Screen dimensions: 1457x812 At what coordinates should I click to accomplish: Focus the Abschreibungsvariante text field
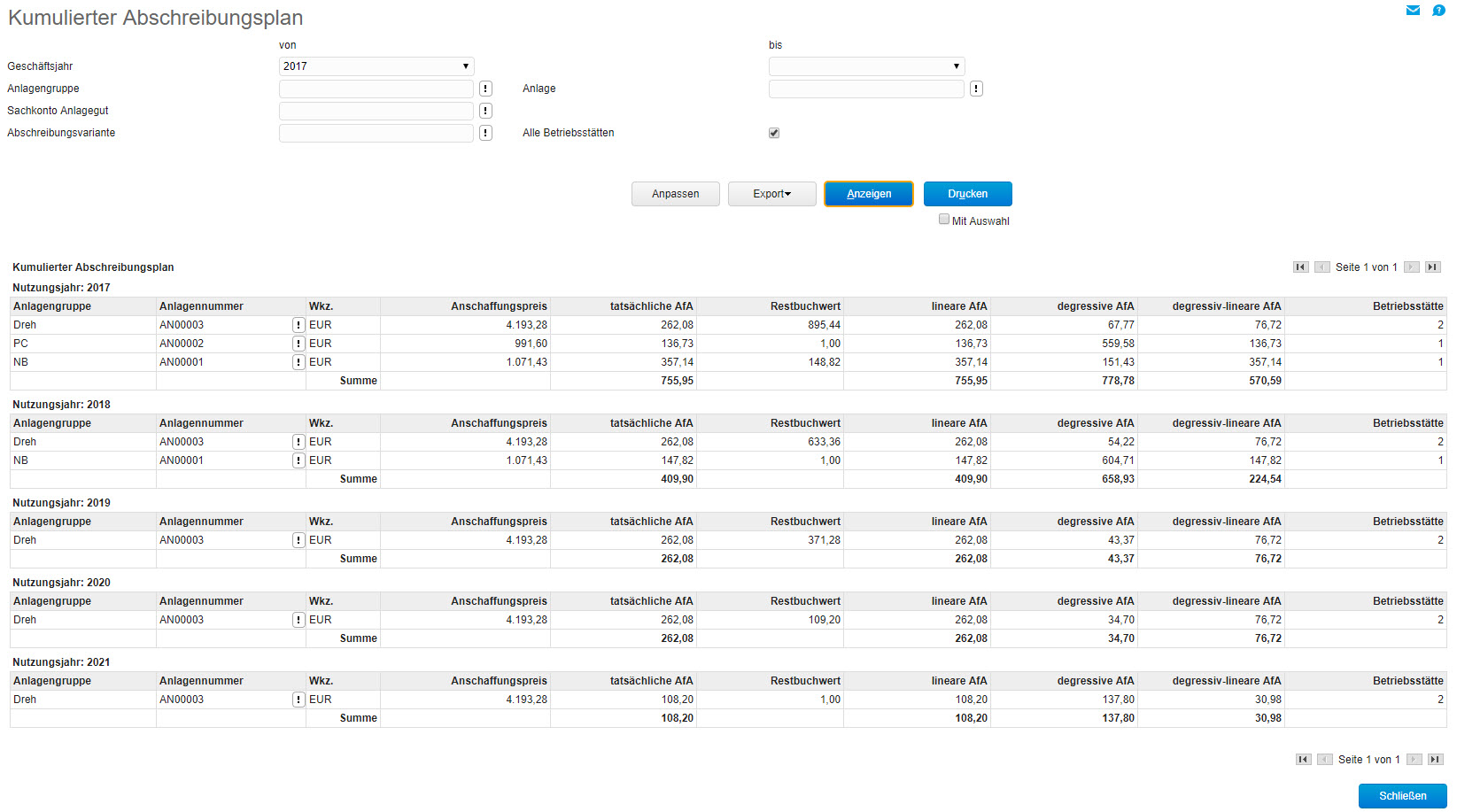click(x=376, y=133)
